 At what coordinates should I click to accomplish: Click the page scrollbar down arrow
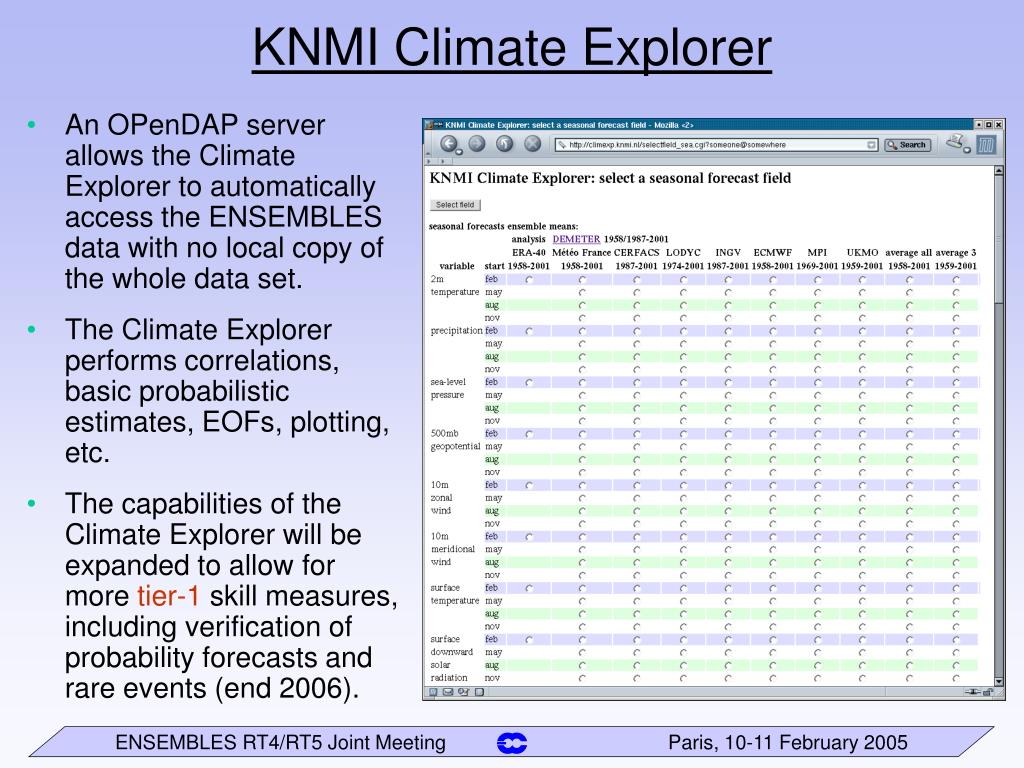[999, 681]
